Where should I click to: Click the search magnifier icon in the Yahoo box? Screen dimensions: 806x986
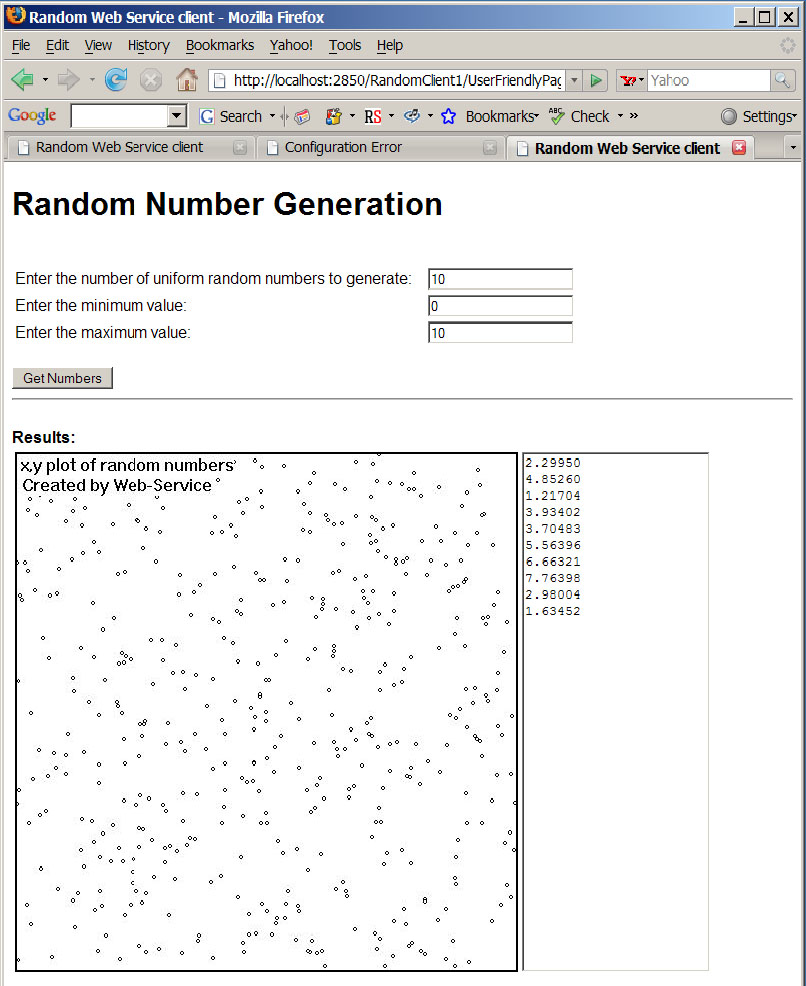781,80
